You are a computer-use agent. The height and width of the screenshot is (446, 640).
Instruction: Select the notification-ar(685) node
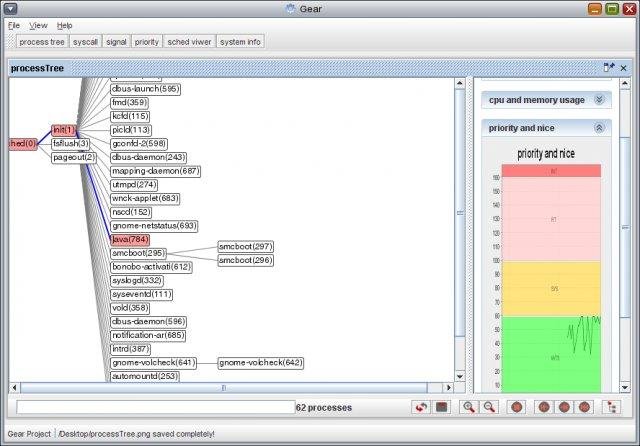tap(149, 335)
